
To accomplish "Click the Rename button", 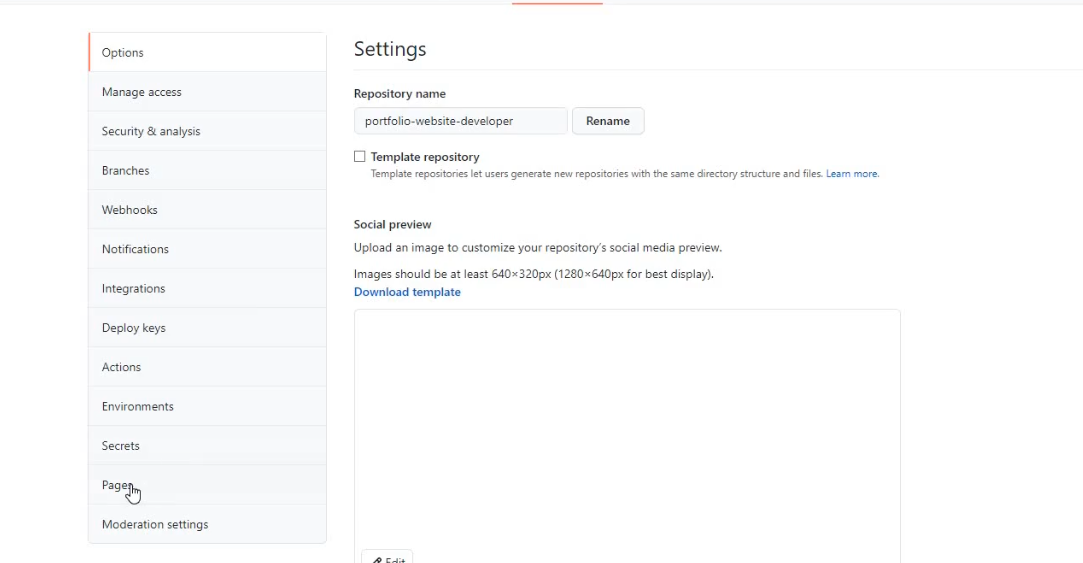I will [608, 121].
